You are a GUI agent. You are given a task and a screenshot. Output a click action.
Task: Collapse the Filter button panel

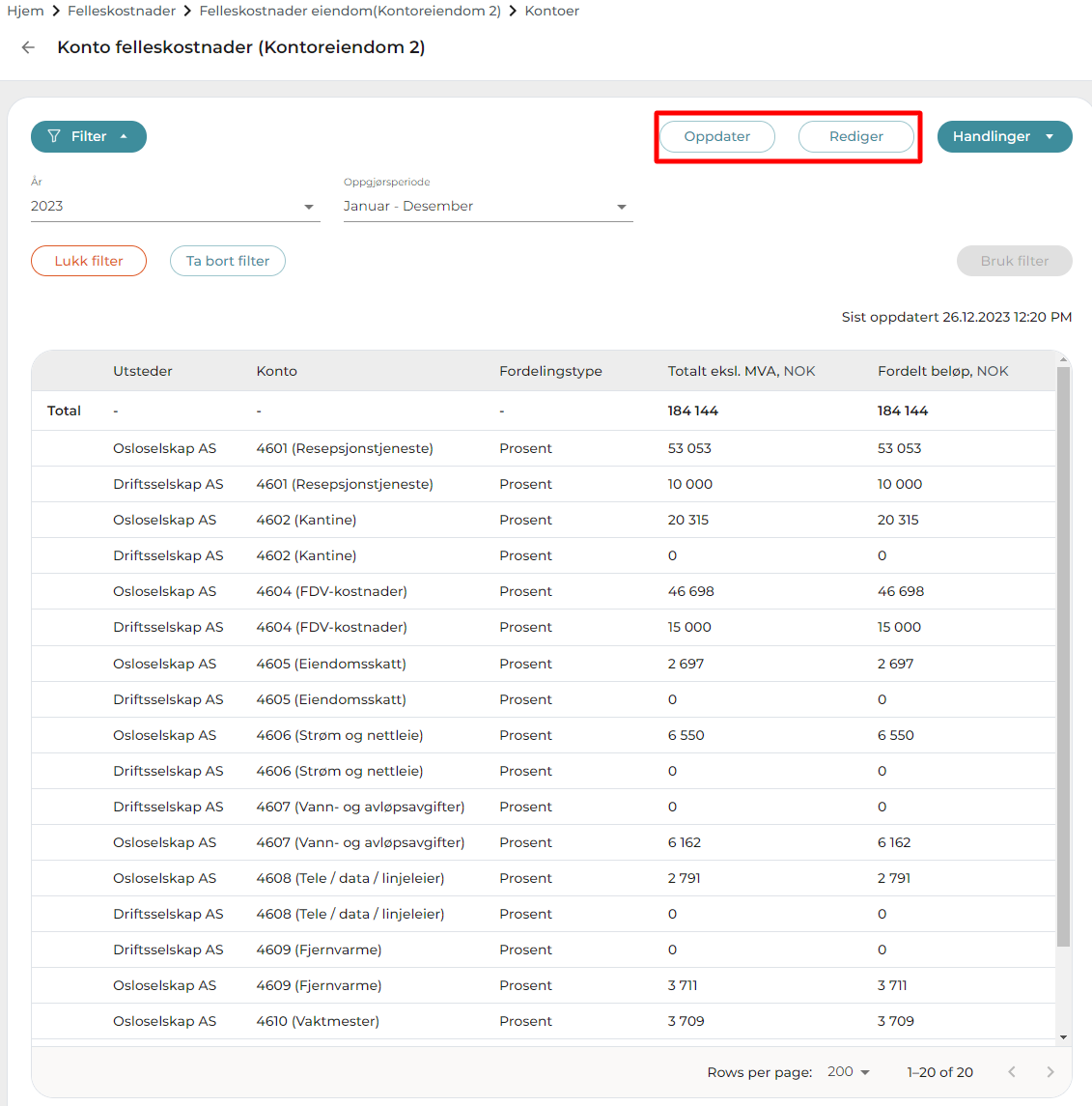89,136
